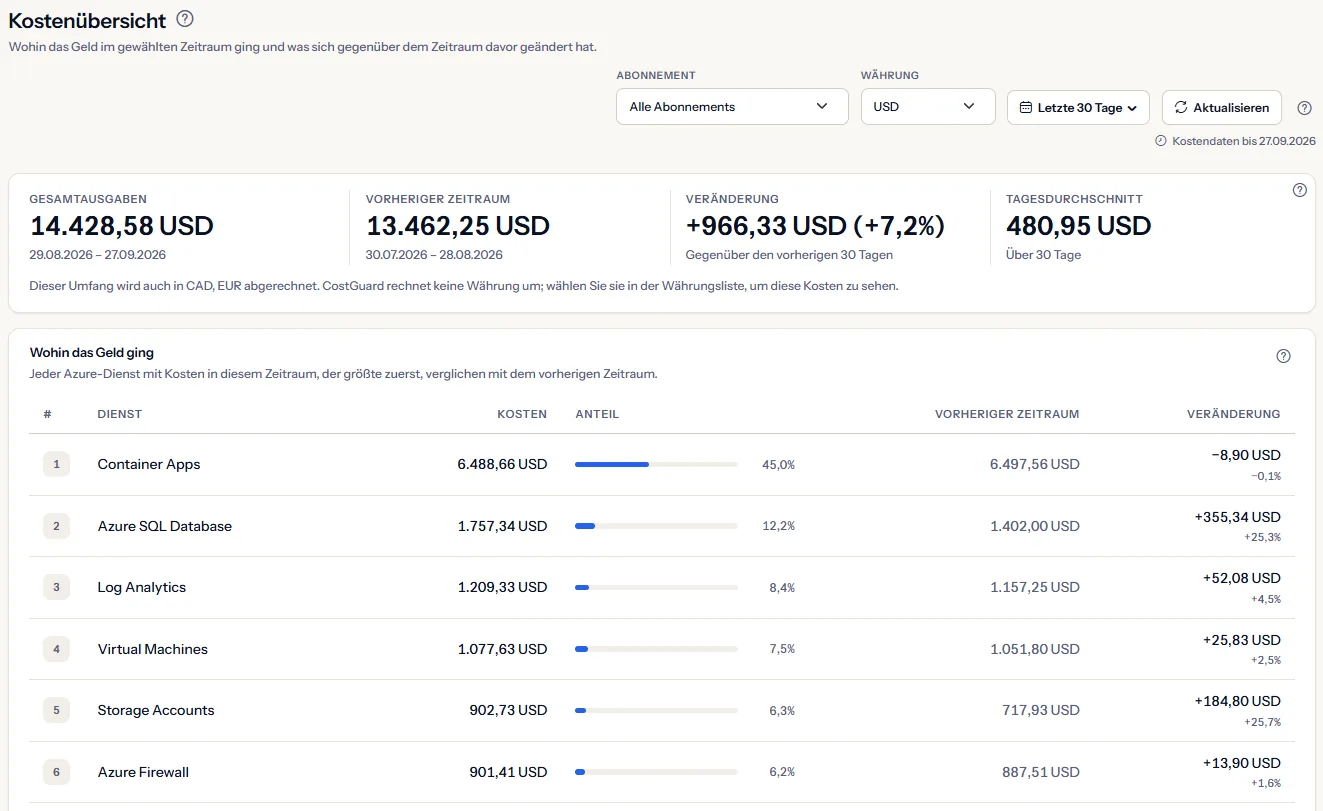This screenshot has width=1323, height=811.
Task: Click the Log Analytics service name
Action: 142,587
